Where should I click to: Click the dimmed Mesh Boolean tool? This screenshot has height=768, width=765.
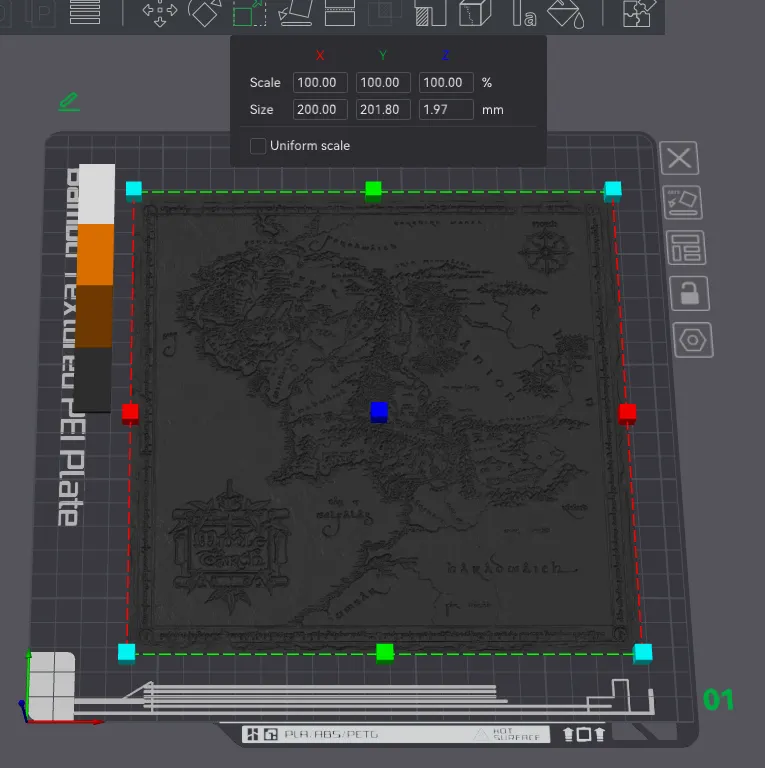click(x=385, y=13)
